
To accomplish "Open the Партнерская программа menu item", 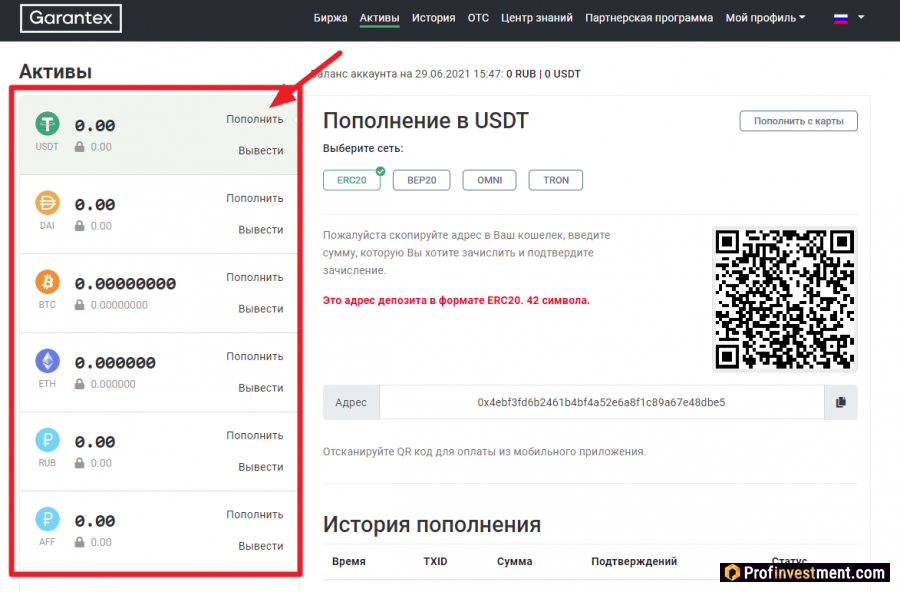I will (x=649, y=18).
